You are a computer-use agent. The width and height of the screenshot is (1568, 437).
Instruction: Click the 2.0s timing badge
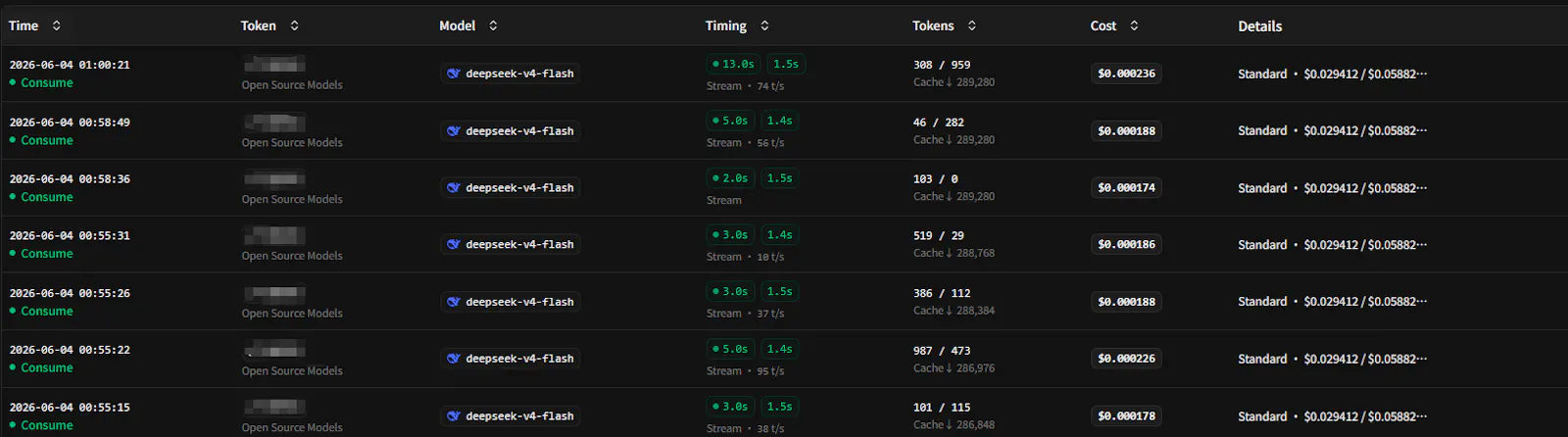[730, 178]
